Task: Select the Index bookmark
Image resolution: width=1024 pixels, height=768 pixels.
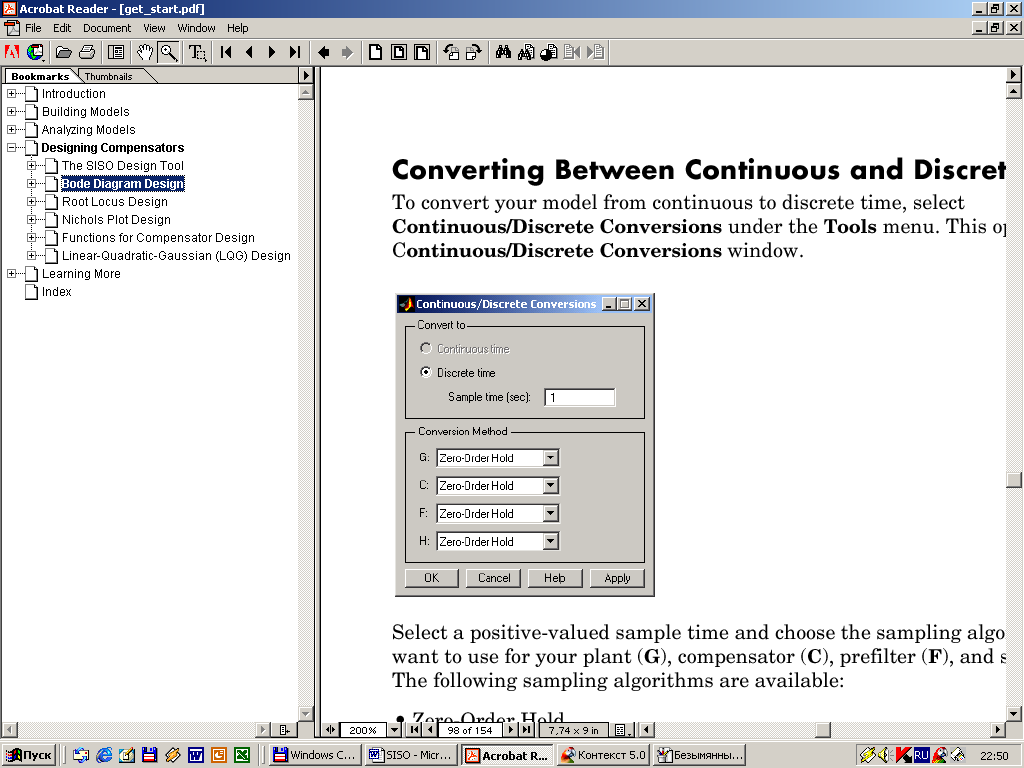Action: [x=57, y=292]
